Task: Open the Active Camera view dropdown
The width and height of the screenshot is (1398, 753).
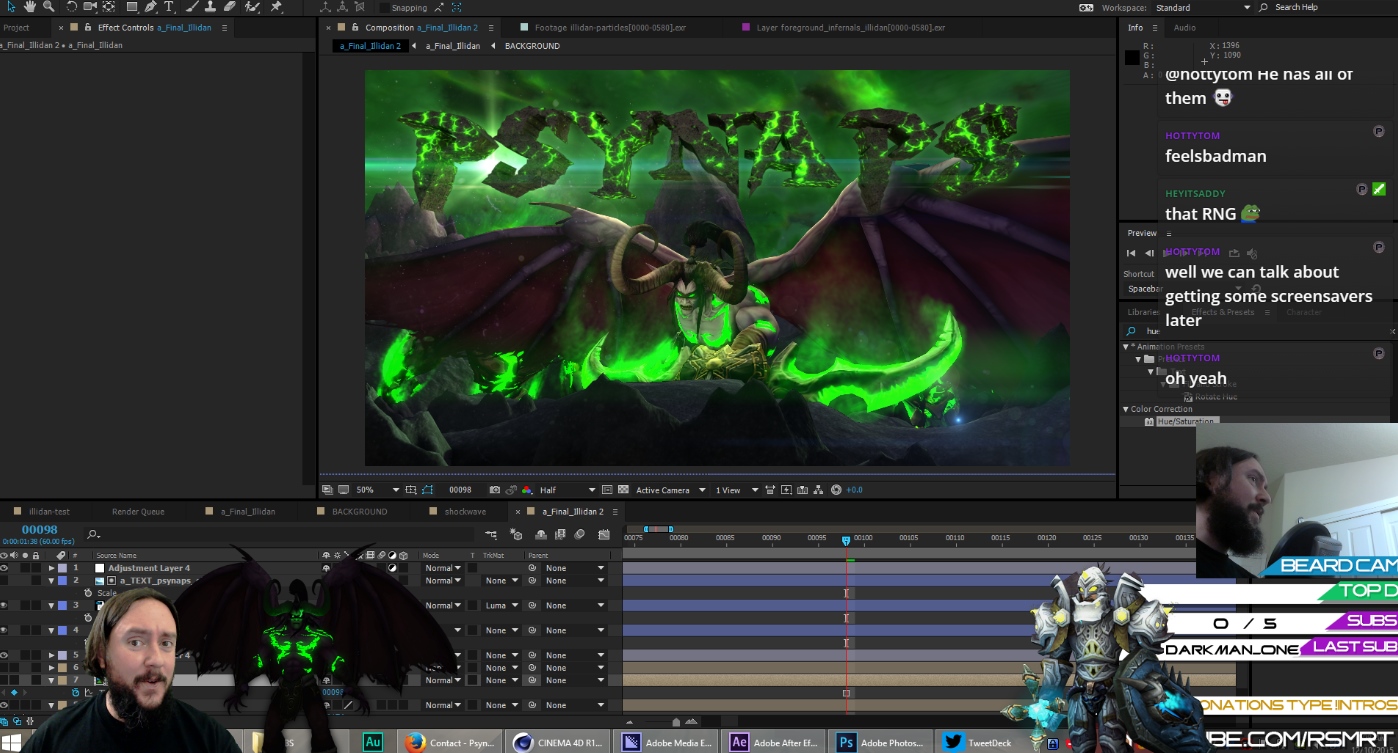Action: point(670,490)
